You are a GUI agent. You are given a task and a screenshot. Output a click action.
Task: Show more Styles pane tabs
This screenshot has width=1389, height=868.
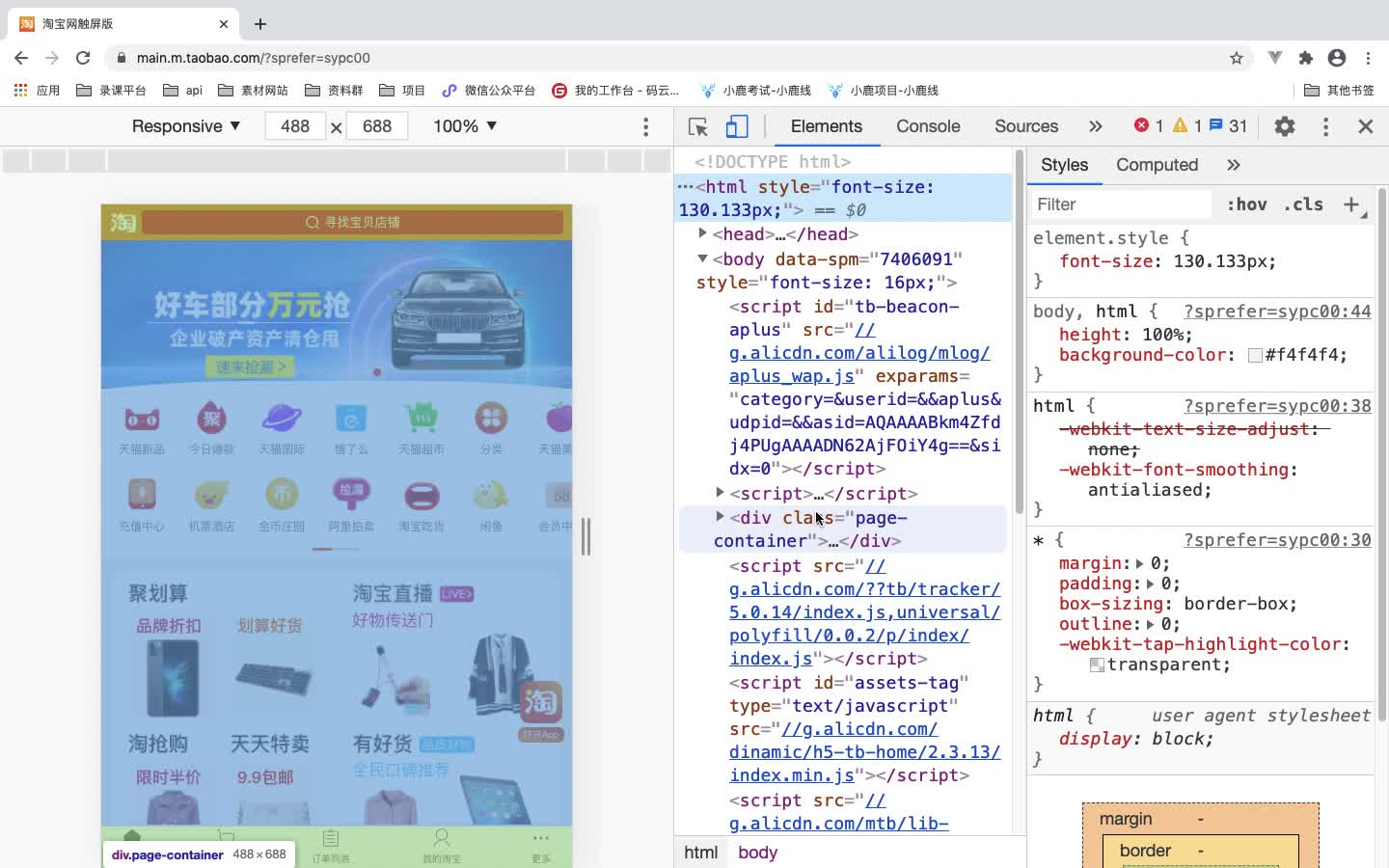click(x=1234, y=165)
